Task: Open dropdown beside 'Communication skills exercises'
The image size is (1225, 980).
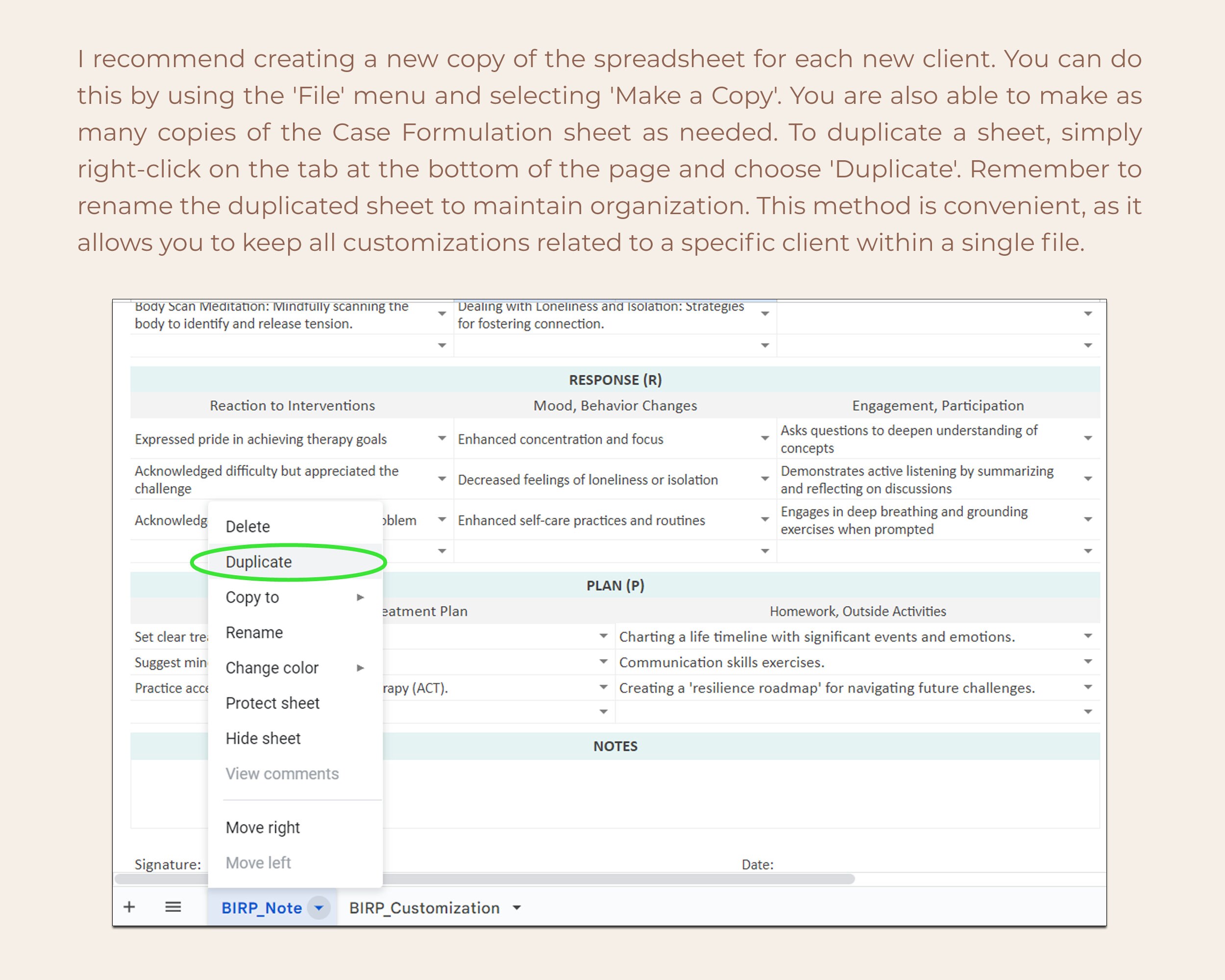Action: coord(1087,661)
